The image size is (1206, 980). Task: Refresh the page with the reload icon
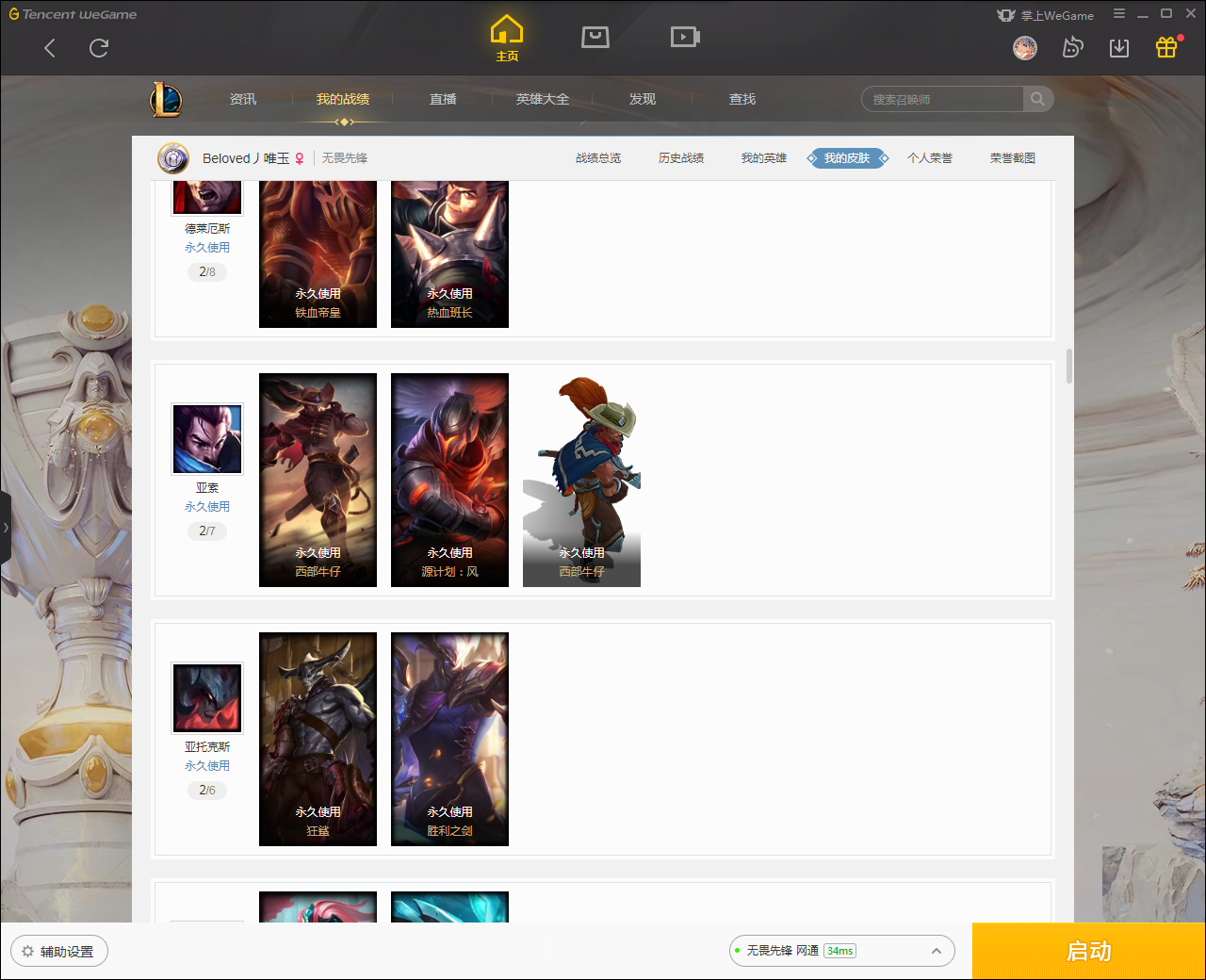click(99, 48)
